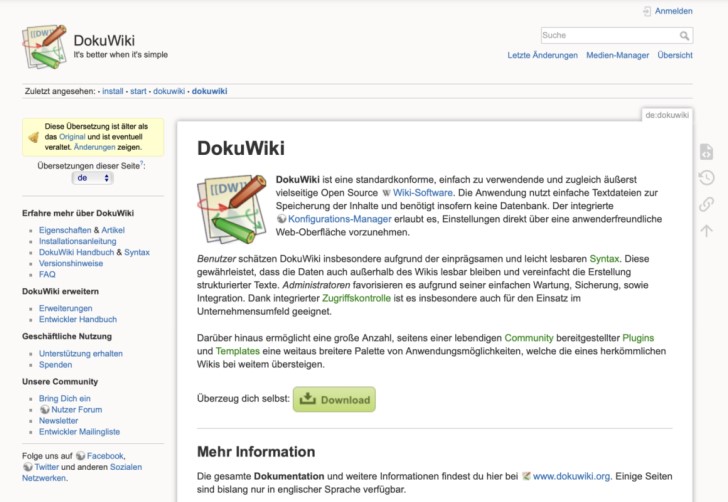Viewport: 728px width, 502px height.
Task: Open Community link in article
Action: coord(529,338)
